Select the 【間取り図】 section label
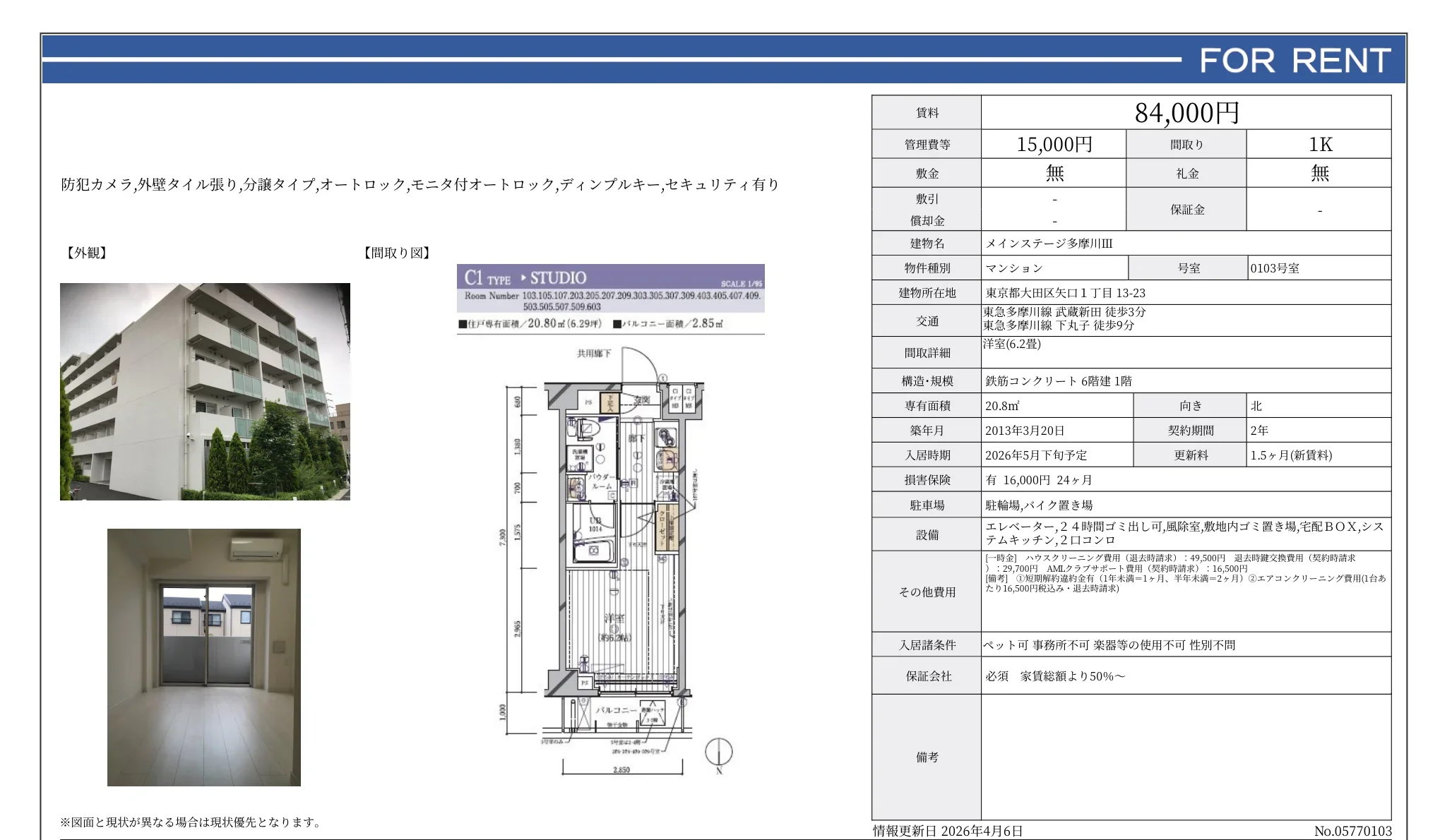Image resolution: width=1452 pixels, height=840 pixels. click(x=396, y=253)
